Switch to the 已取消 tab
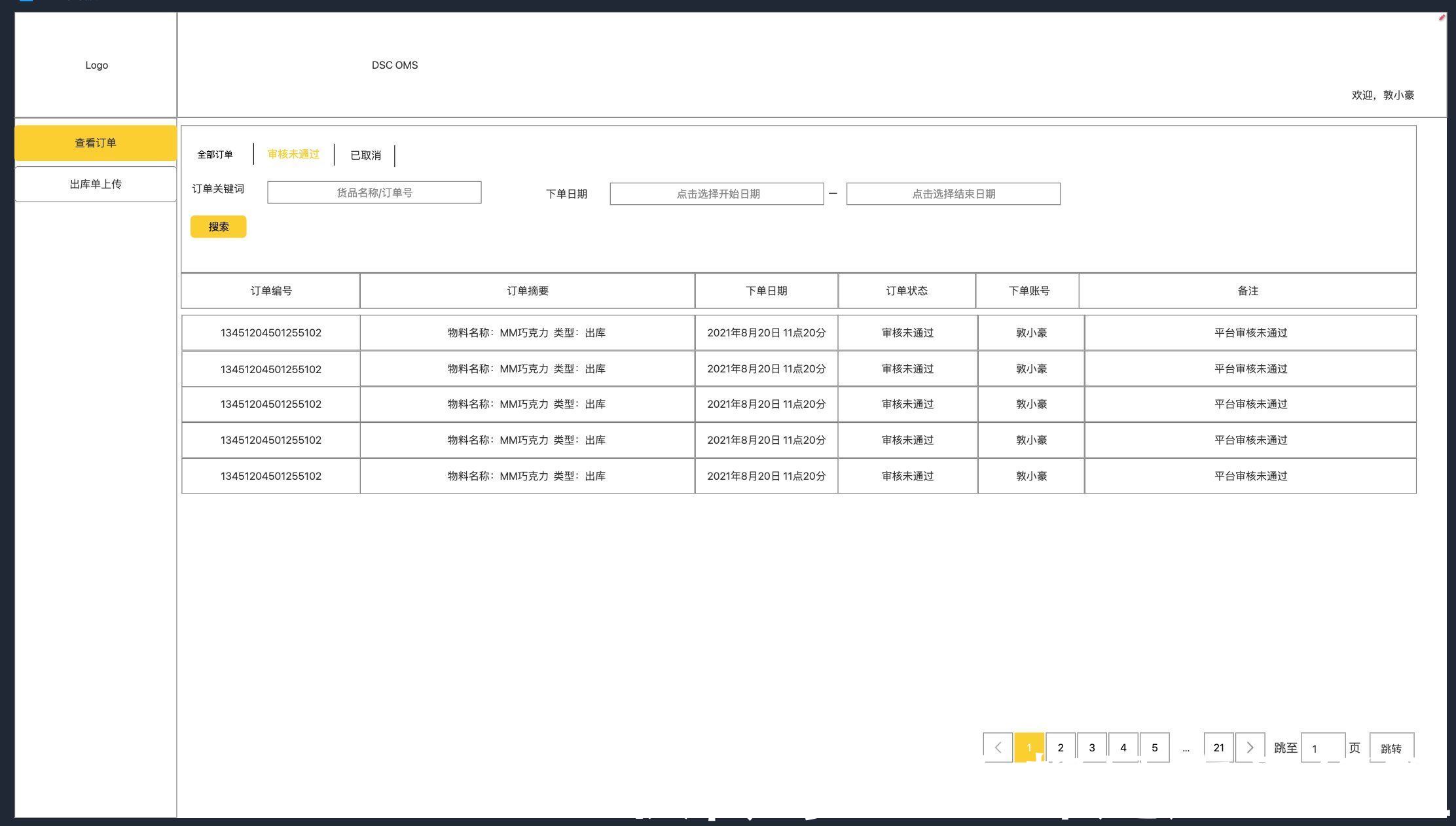 [x=365, y=155]
